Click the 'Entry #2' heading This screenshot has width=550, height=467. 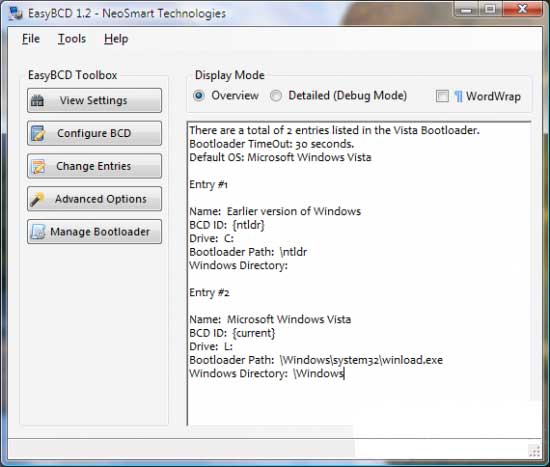point(209,292)
